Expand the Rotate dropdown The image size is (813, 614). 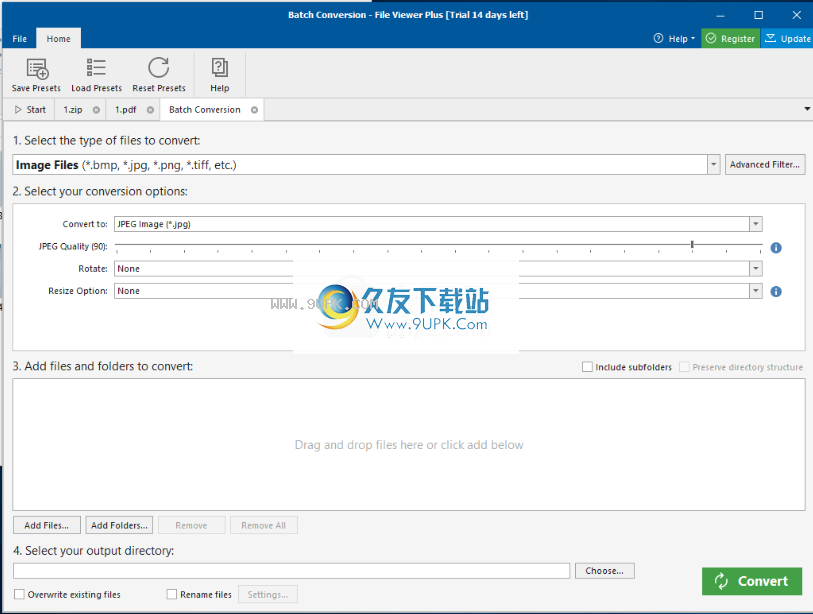tap(755, 269)
